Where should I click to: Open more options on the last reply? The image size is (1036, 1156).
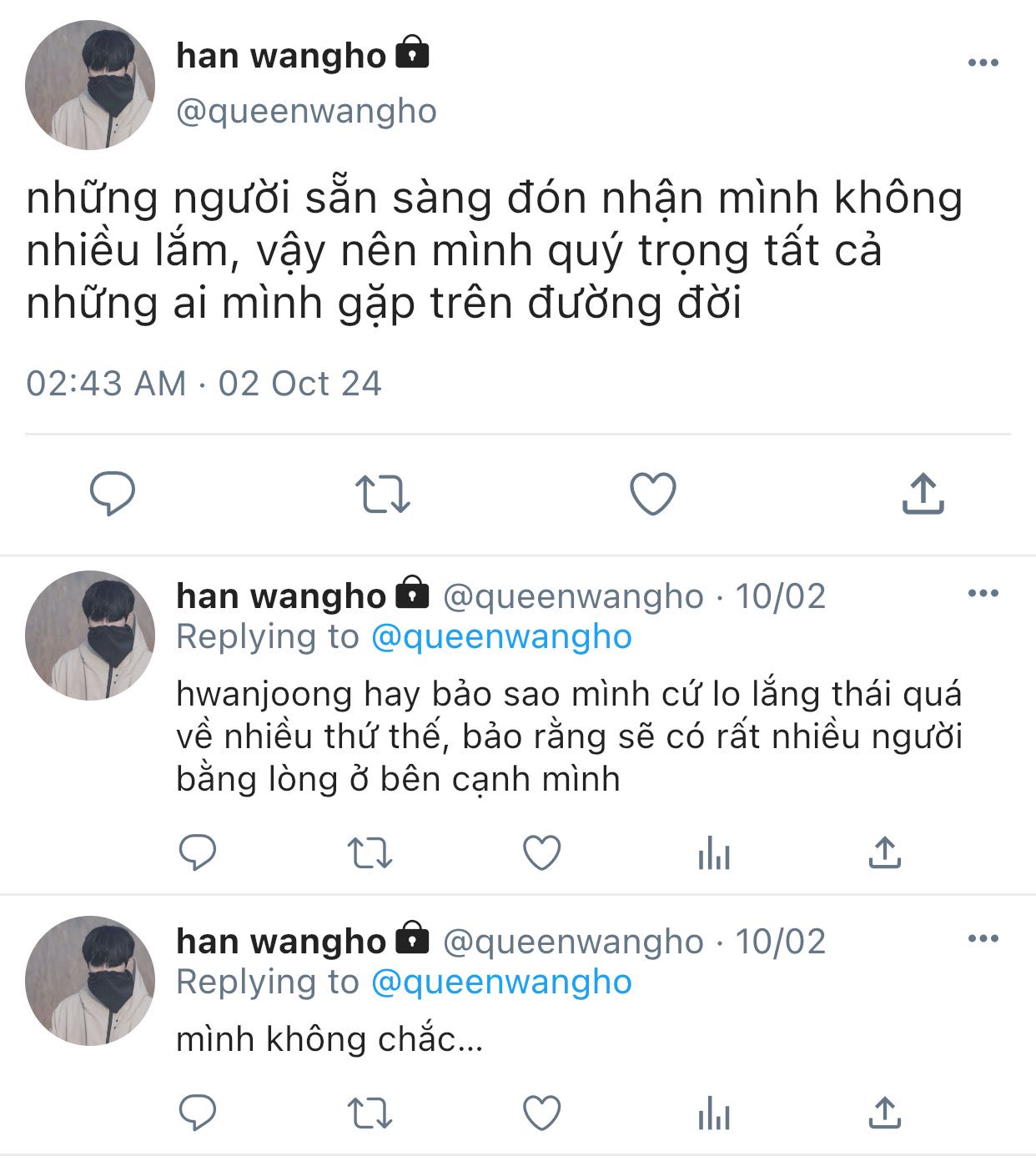point(983,939)
